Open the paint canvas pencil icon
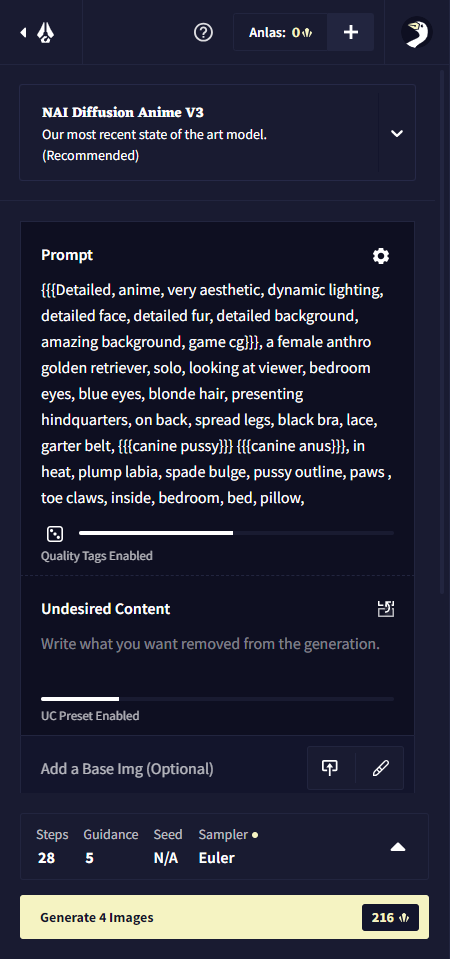Image resolution: width=450 pixels, height=959 pixels. (380, 768)
